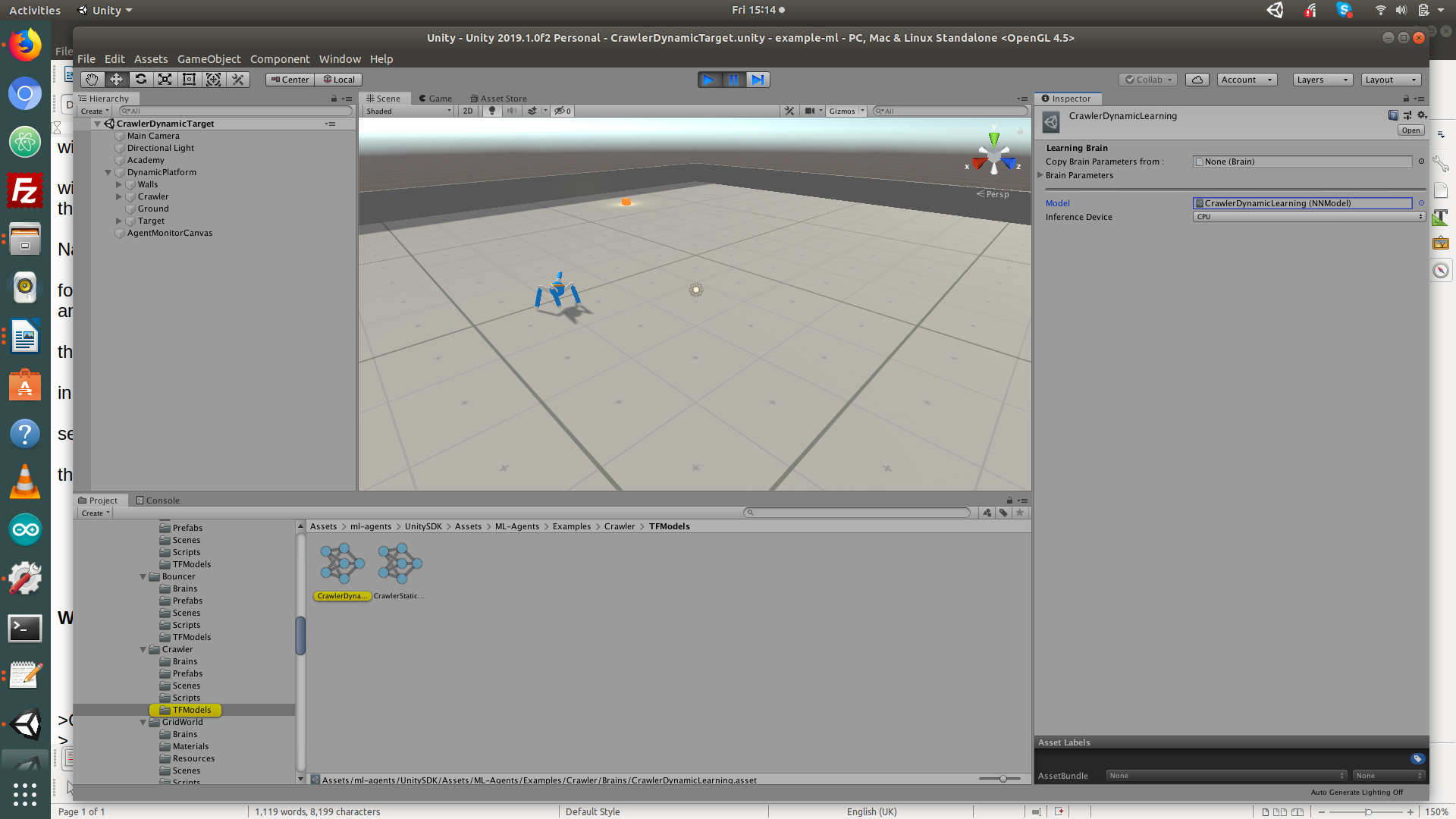Click the green Y axis on the scene gizmo

993,140
